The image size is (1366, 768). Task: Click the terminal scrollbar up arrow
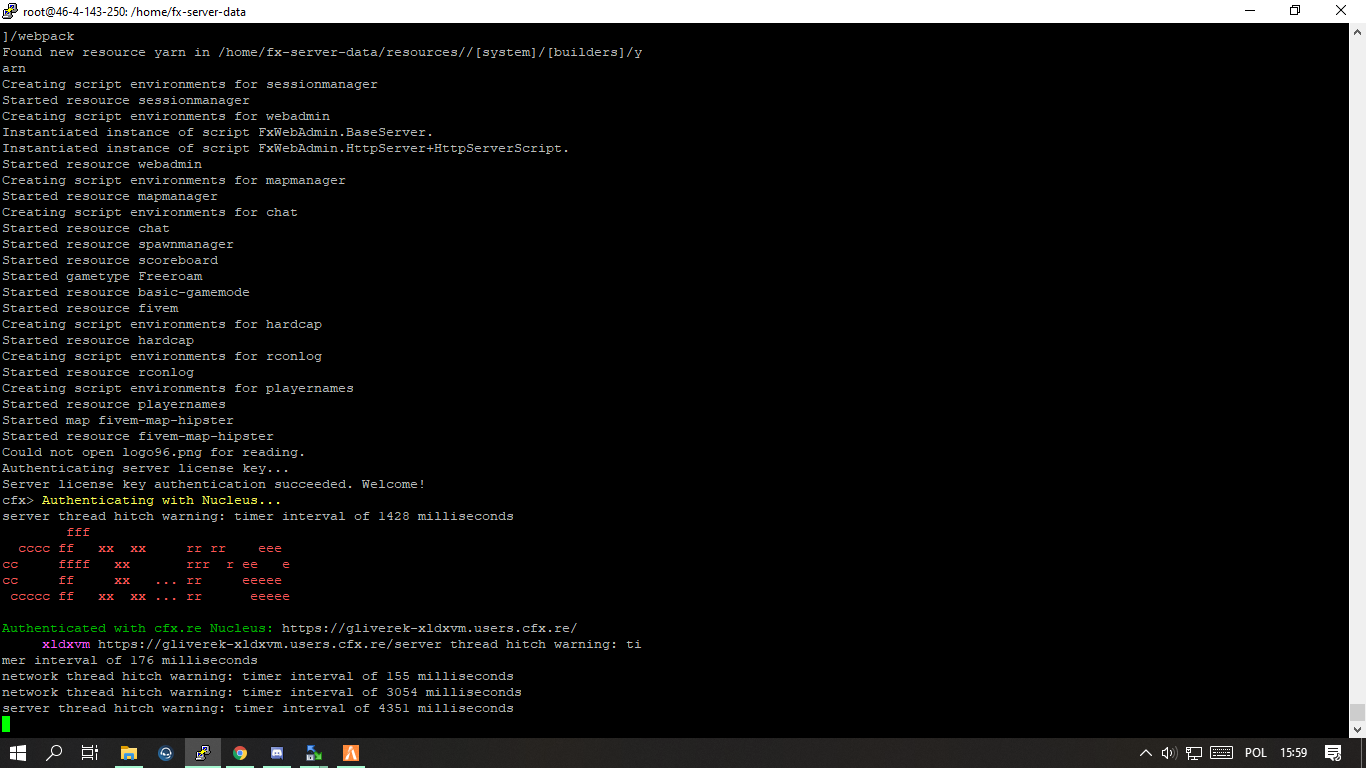tap(1357, 30)
